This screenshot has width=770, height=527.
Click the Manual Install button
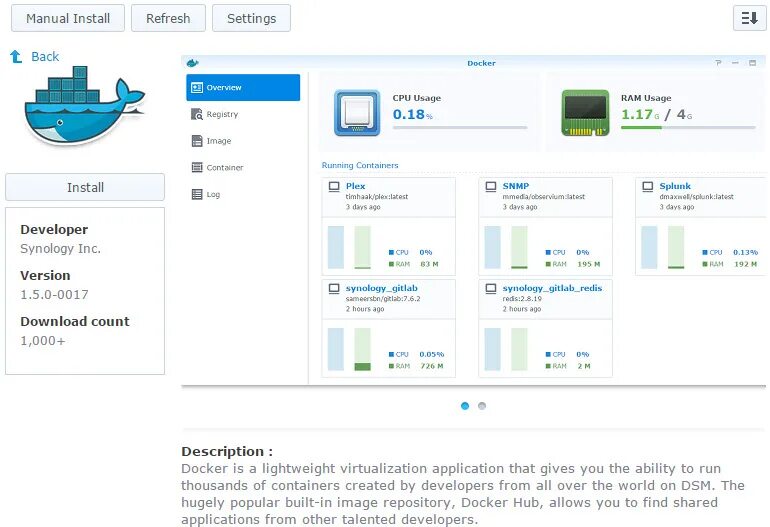coord(68,18)
